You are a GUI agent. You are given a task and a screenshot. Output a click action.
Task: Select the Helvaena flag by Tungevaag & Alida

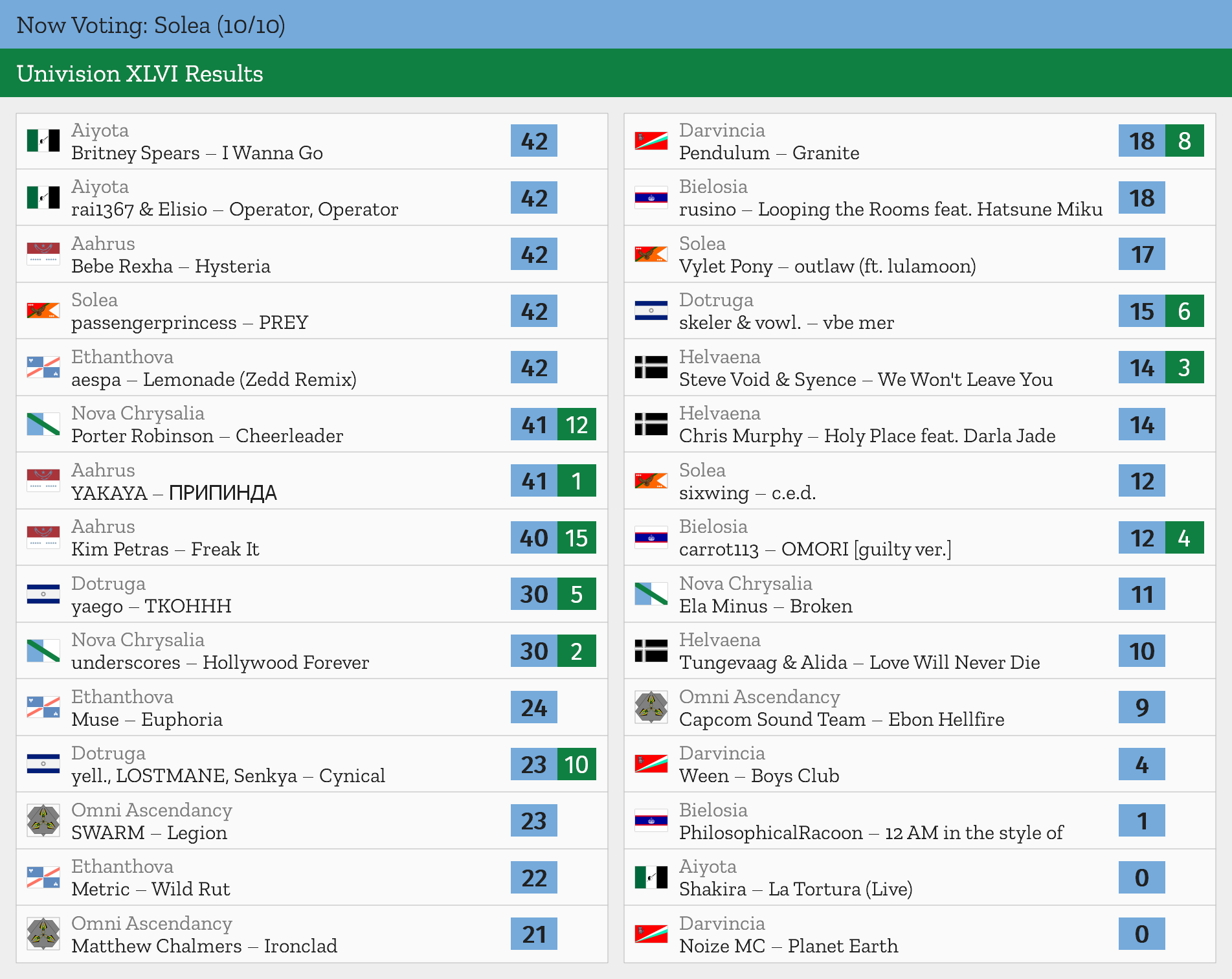[651, 651]
